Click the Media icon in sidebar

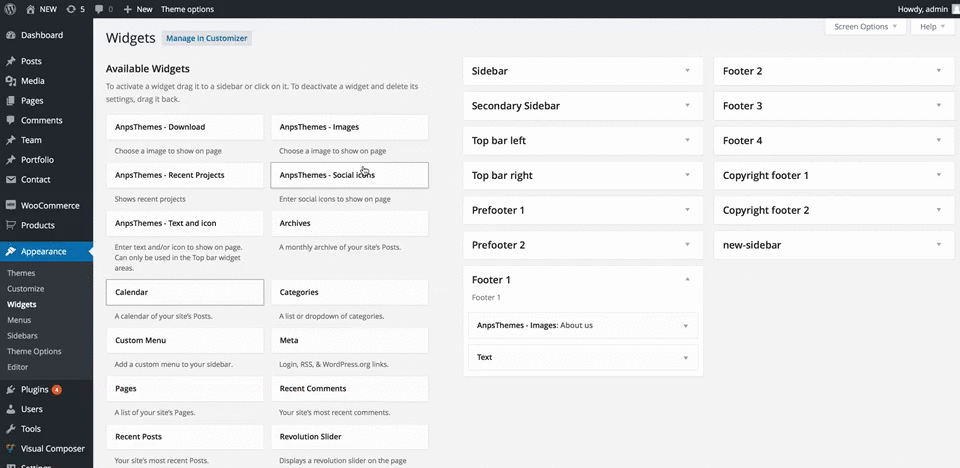coord(10,81)
